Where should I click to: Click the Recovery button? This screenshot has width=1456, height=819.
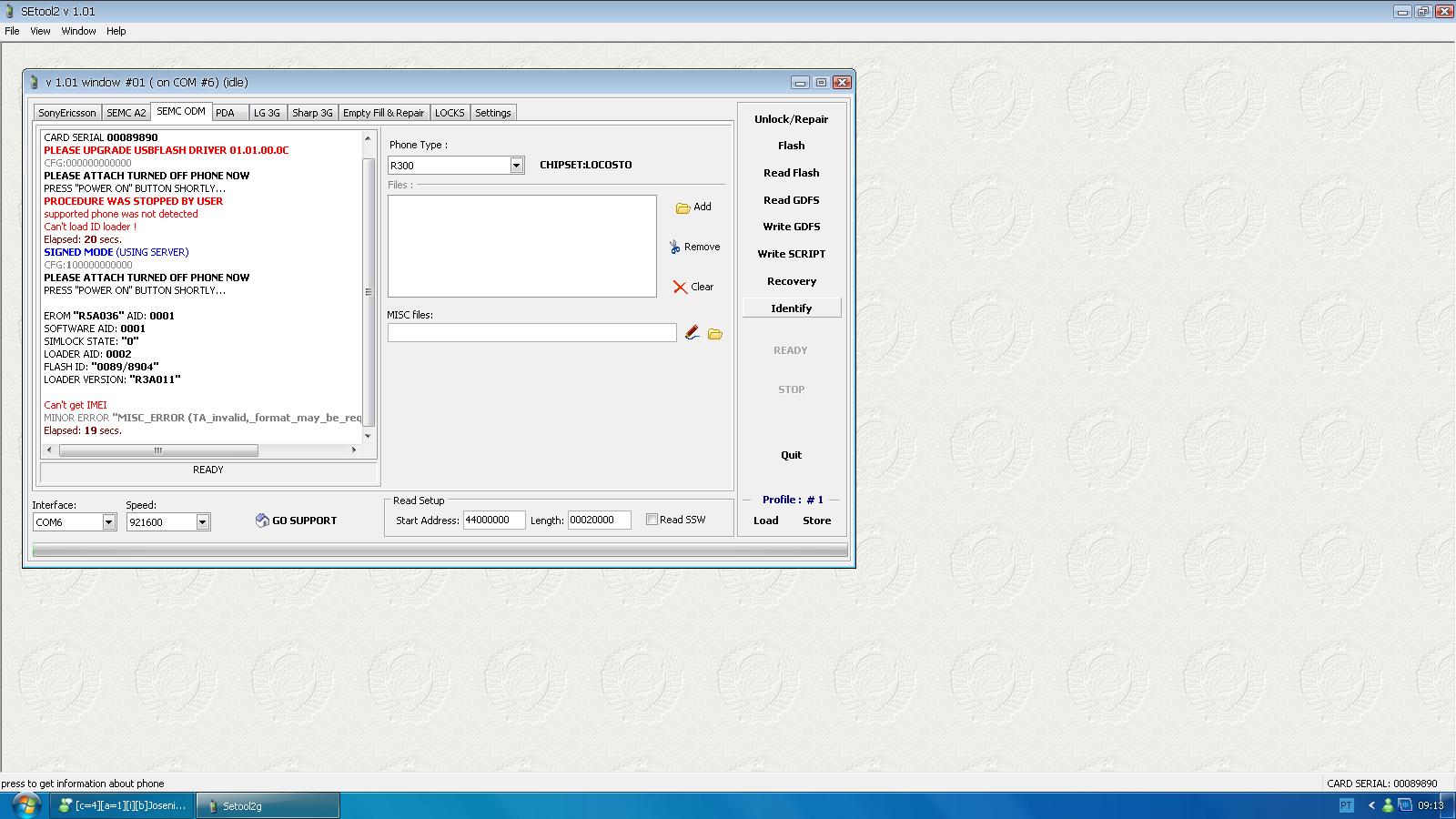click(792, 281)
